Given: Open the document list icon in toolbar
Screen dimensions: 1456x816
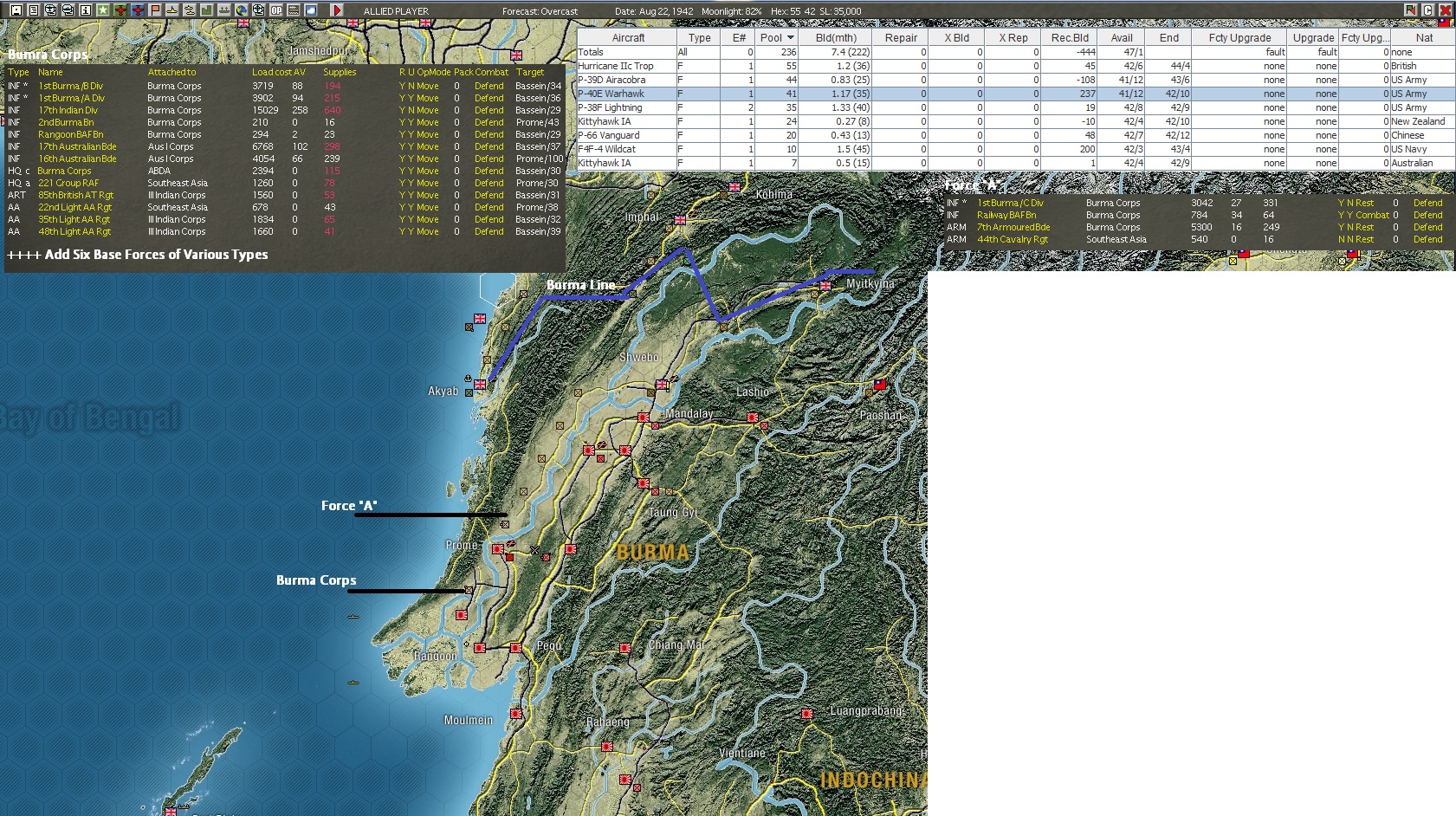Looking at the screenshot, I should (x=33, y=10).
